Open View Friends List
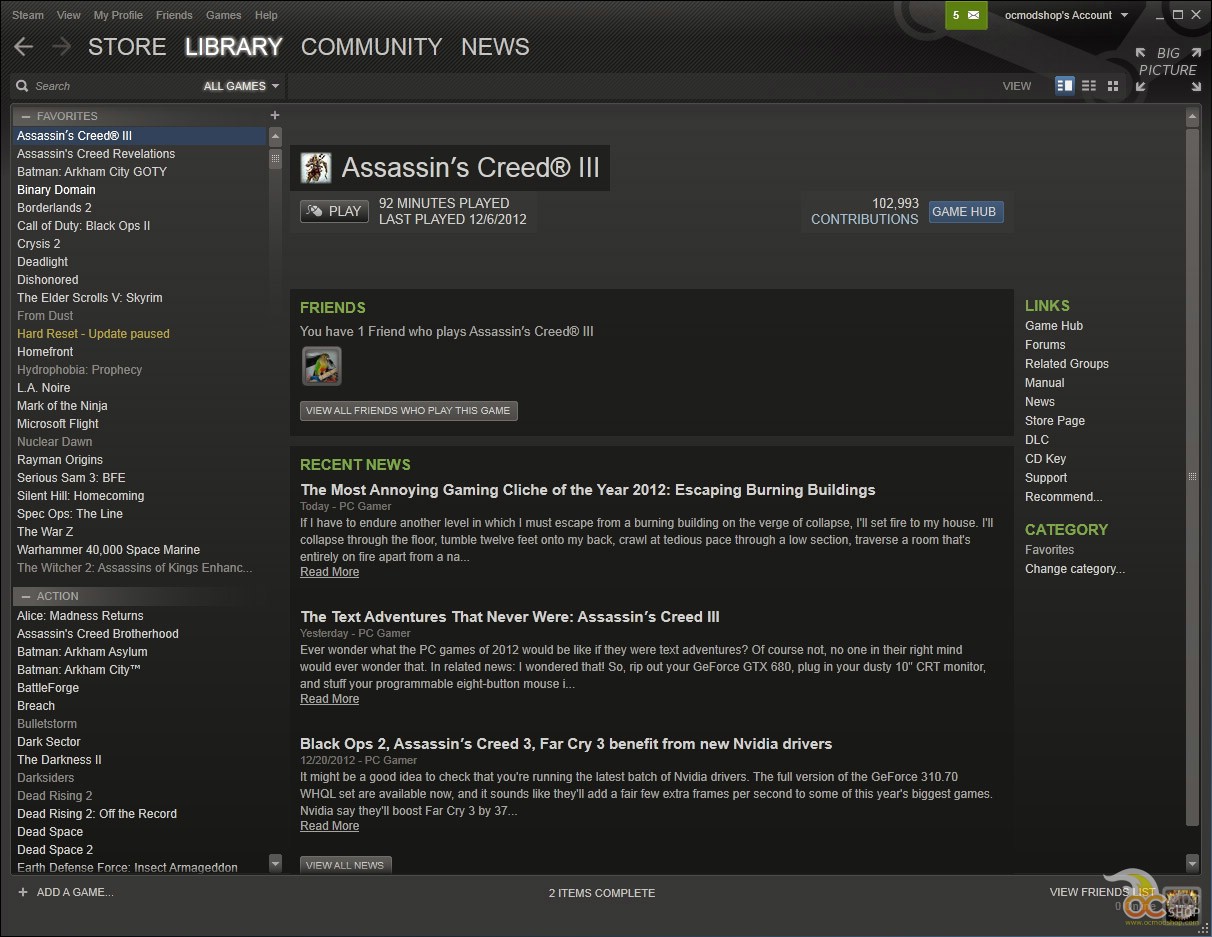Viewport: 1212px width, 937px height. pos(1102,892)
